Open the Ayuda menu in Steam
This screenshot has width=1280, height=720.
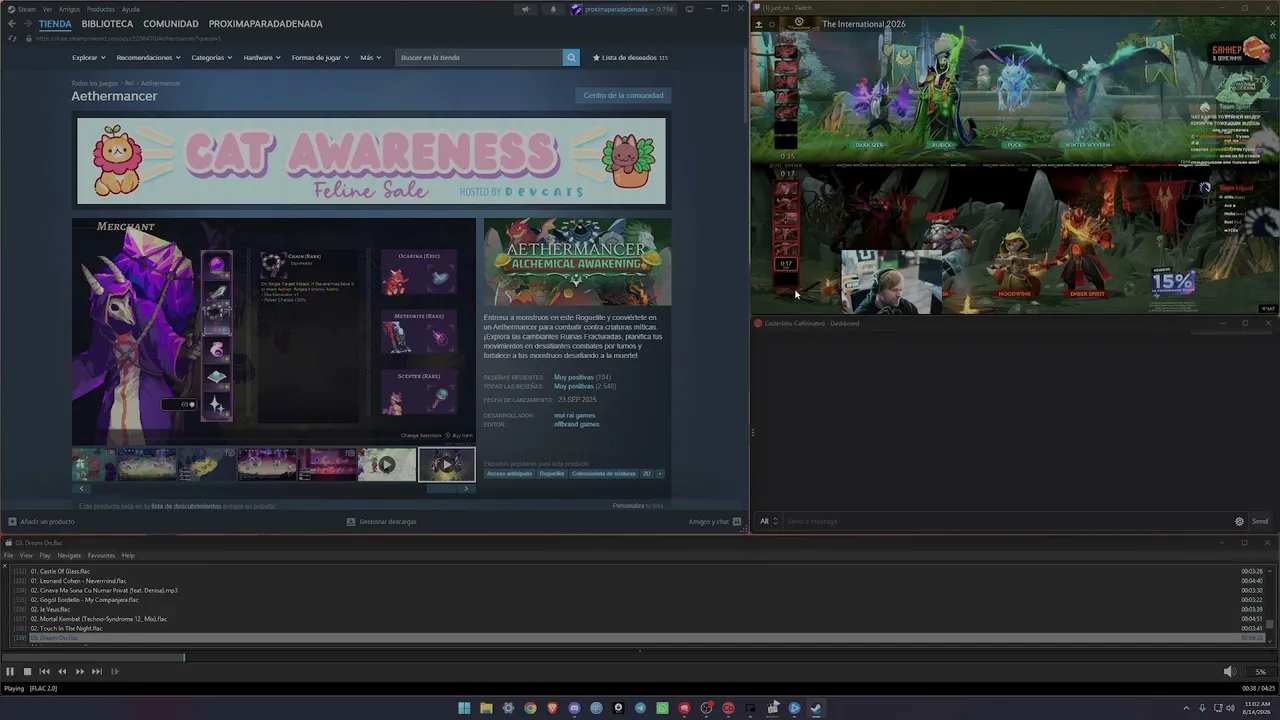click(131, 9)
